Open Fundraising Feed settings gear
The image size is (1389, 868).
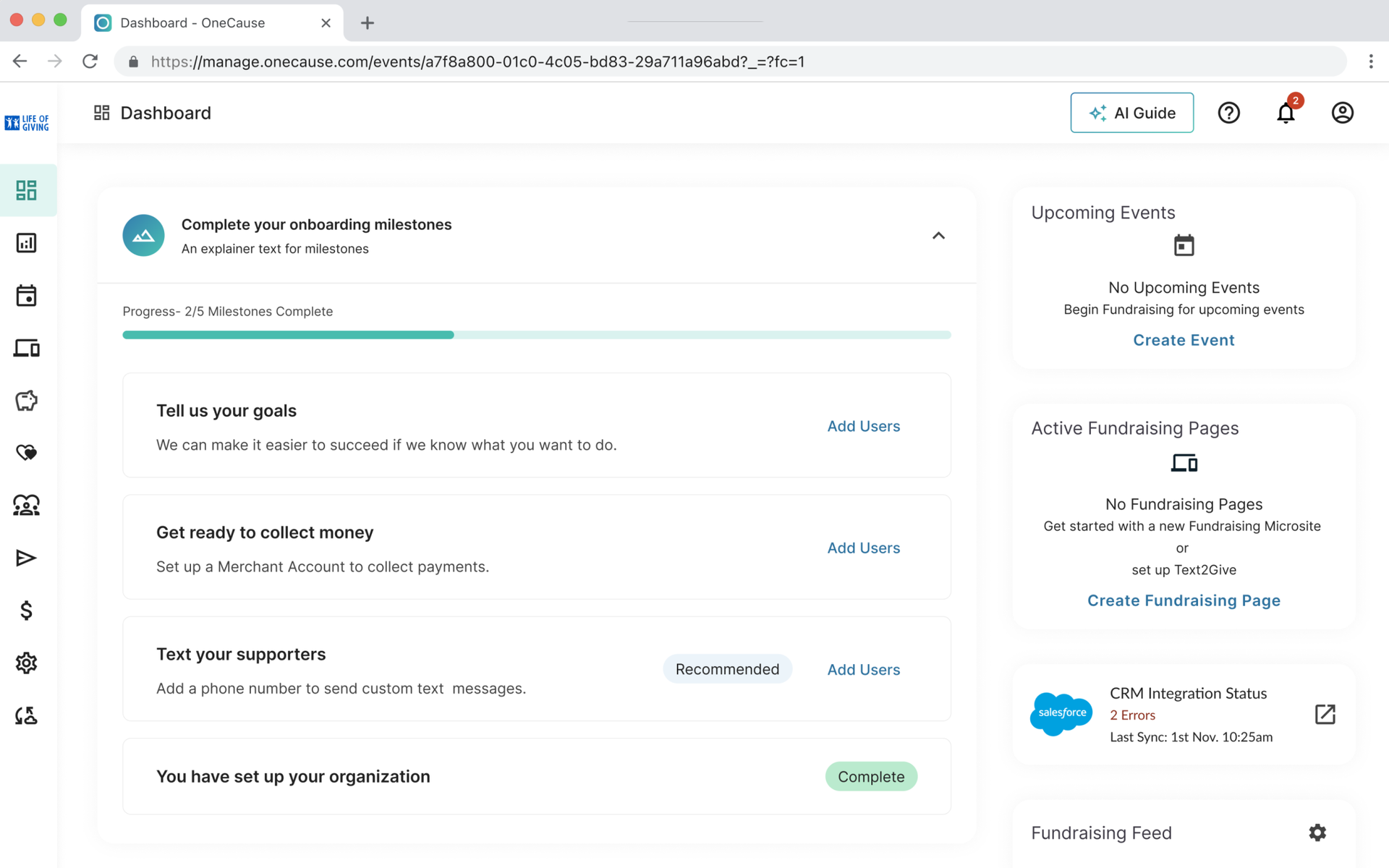point(1317,833)
